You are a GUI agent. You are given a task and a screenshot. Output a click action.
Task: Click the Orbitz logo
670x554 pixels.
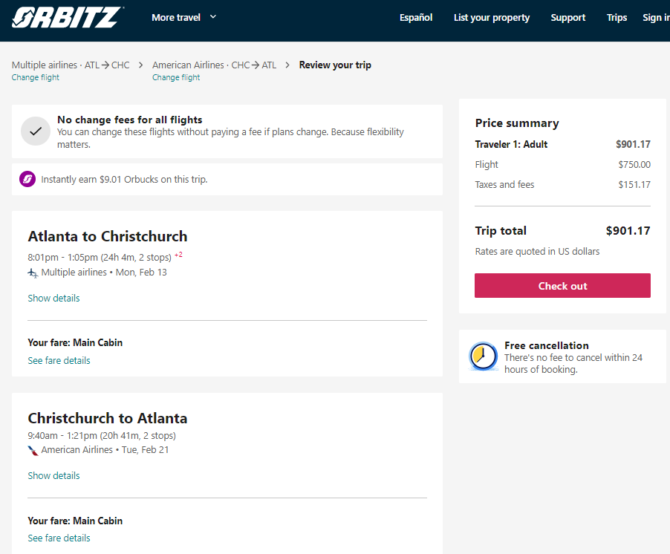(x=66, y=17)
